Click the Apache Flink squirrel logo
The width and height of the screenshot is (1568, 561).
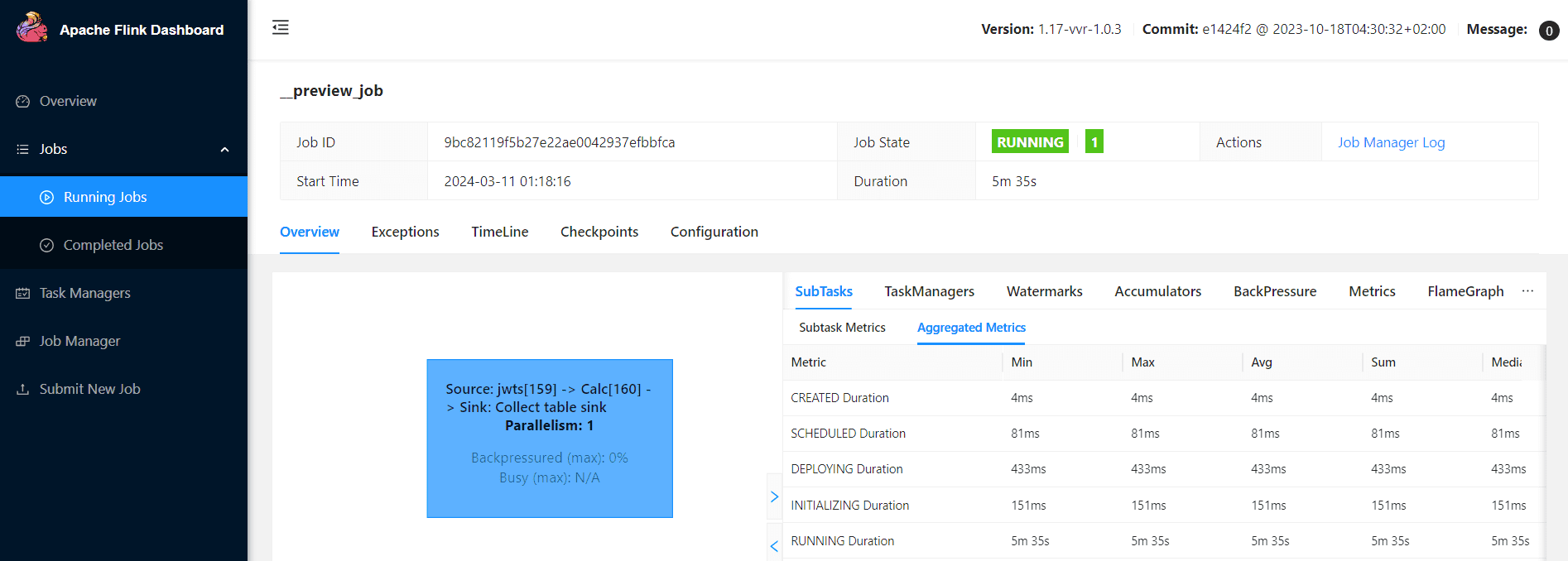pyautogui.click(x=32, y=27)
